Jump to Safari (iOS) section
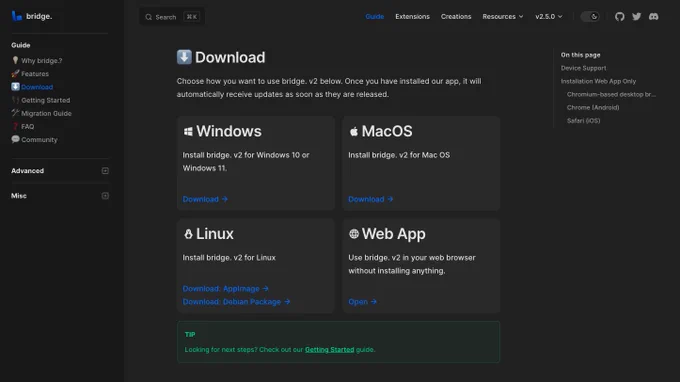This screenshot has height=382, width=680. coord(583,121)
